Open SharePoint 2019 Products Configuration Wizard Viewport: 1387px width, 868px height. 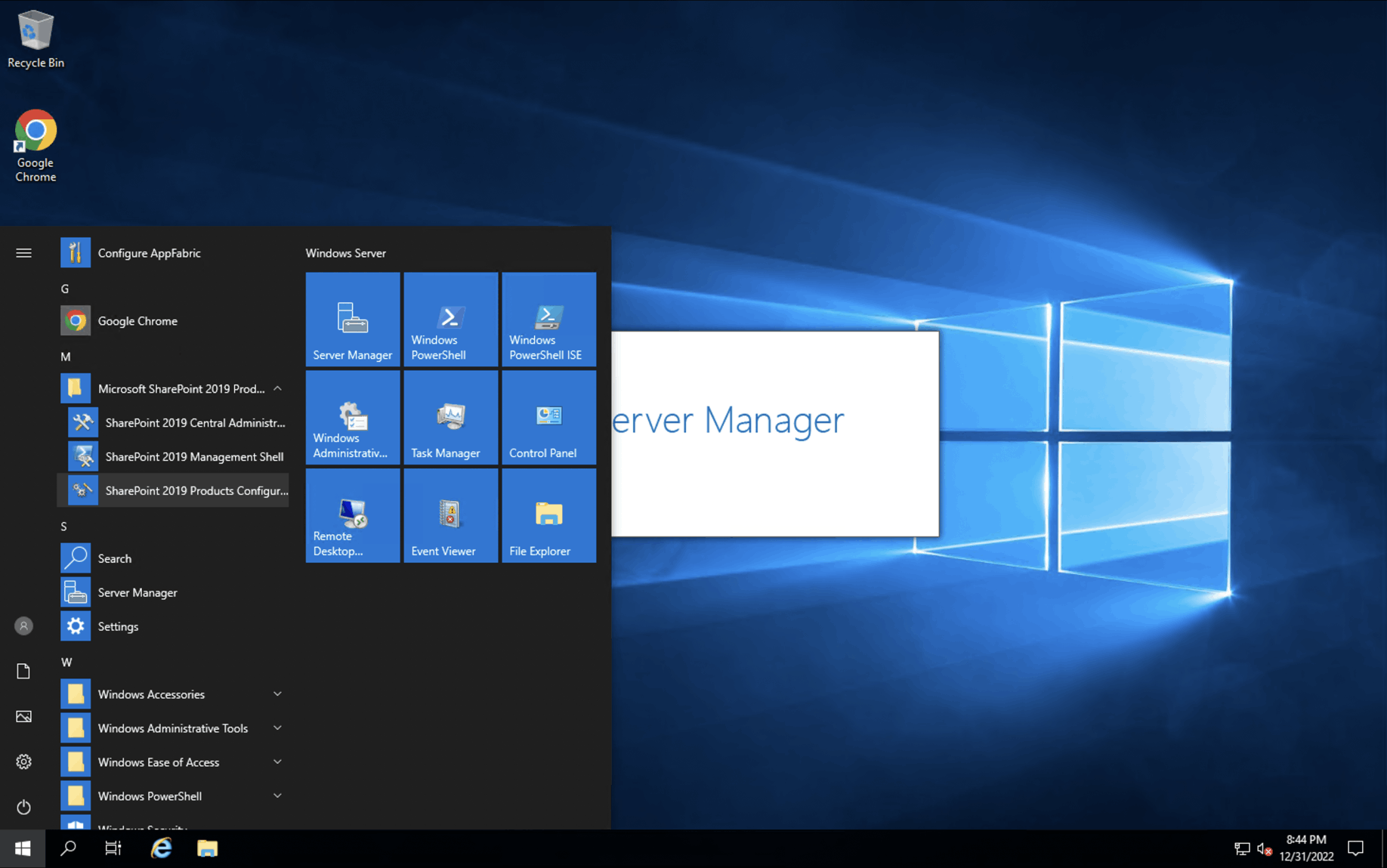[x=173, y=491]
